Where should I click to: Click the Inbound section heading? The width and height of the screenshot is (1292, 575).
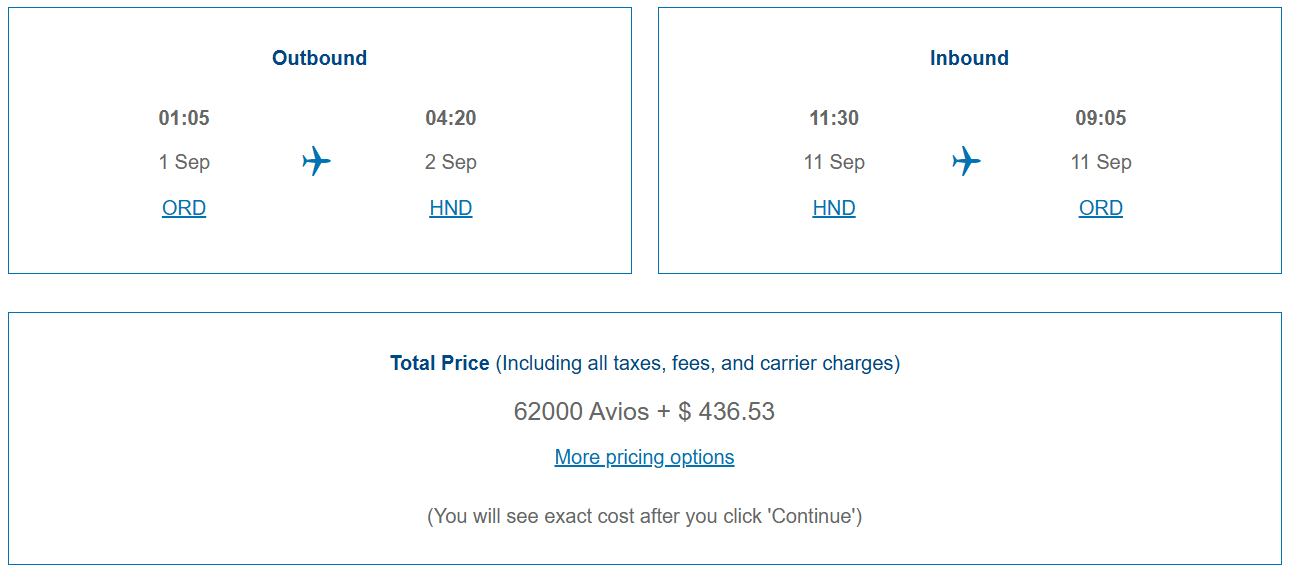coord(969,58)
